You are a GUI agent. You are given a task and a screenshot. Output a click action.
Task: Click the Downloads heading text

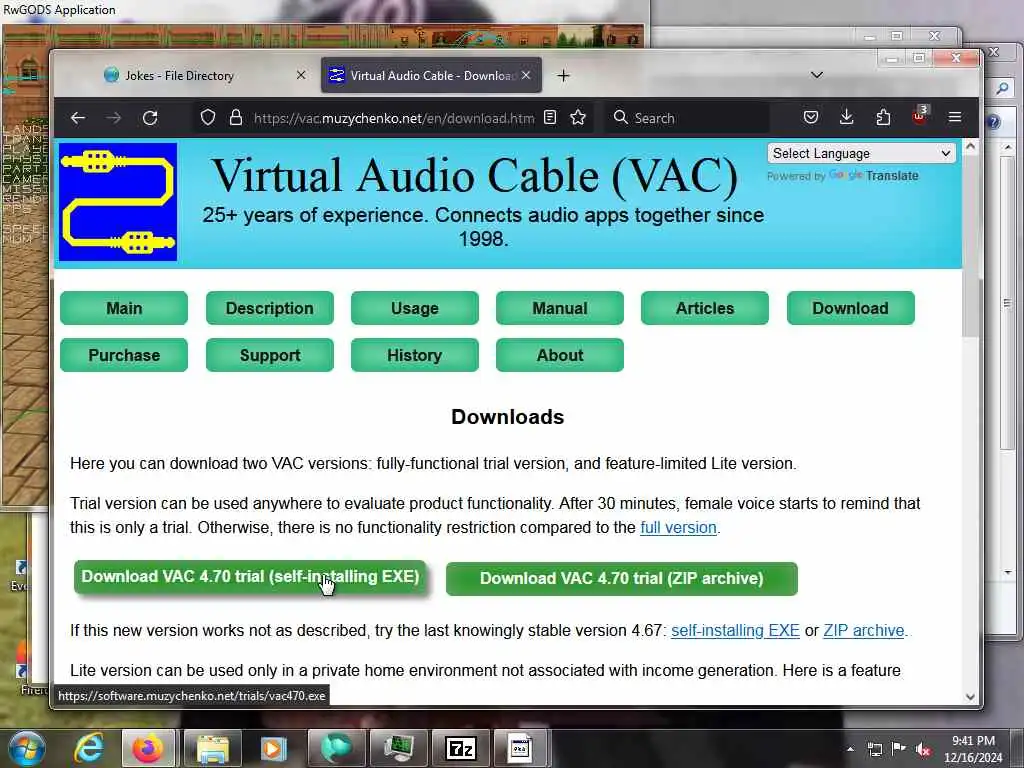(507, 417)
